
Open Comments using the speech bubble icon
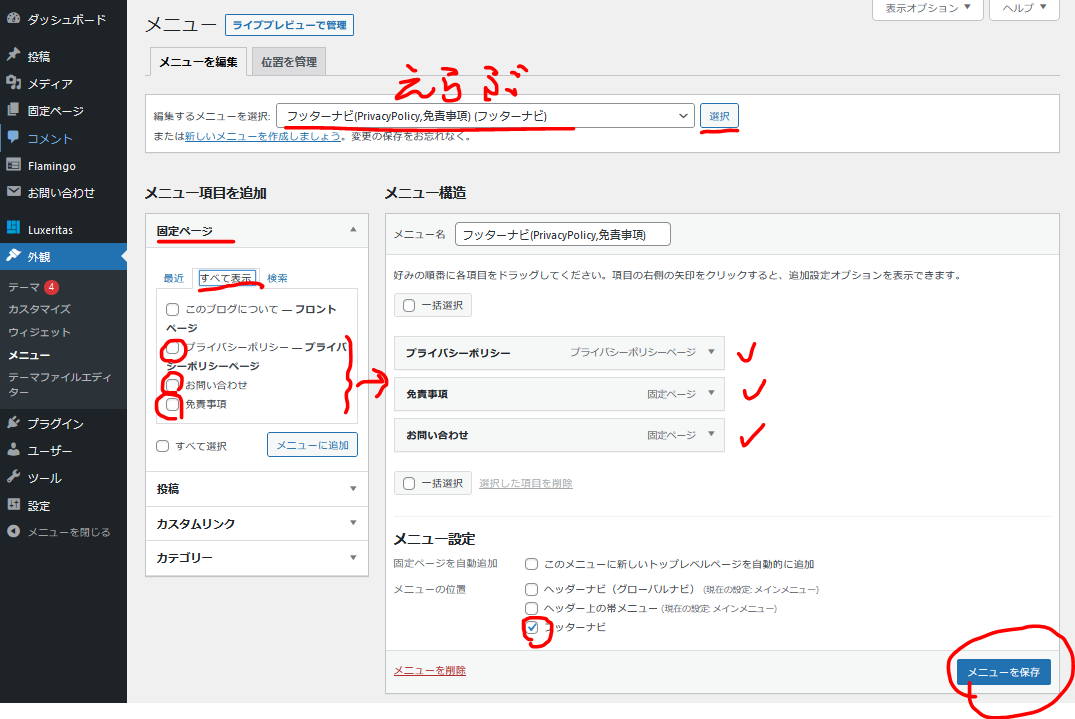pyautogui.click(x=14, y=138)
